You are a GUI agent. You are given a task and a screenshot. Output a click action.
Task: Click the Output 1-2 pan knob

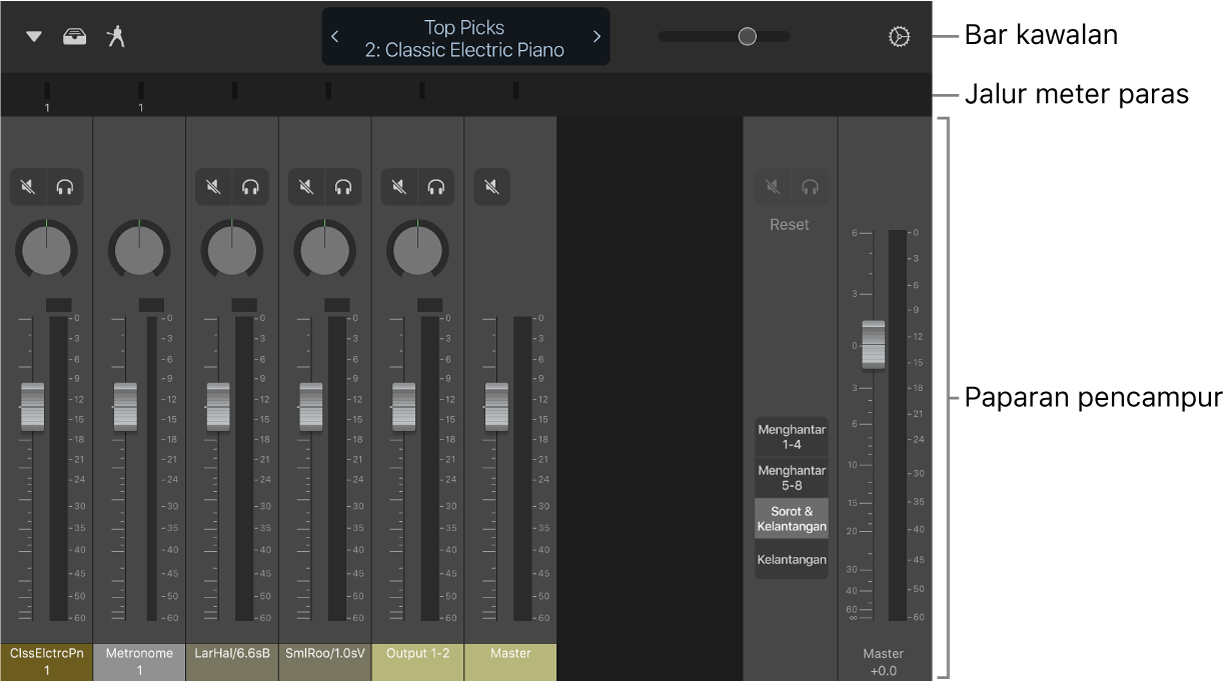[418, 249]
